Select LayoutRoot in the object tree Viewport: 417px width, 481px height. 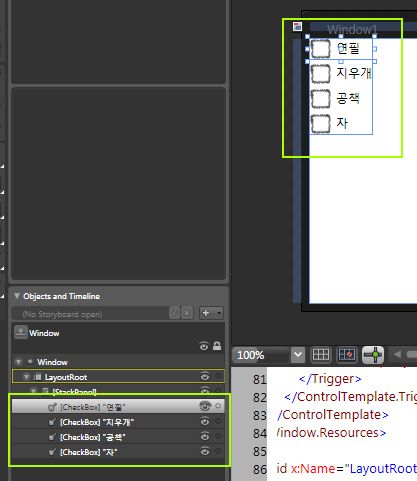pos(66,377)
